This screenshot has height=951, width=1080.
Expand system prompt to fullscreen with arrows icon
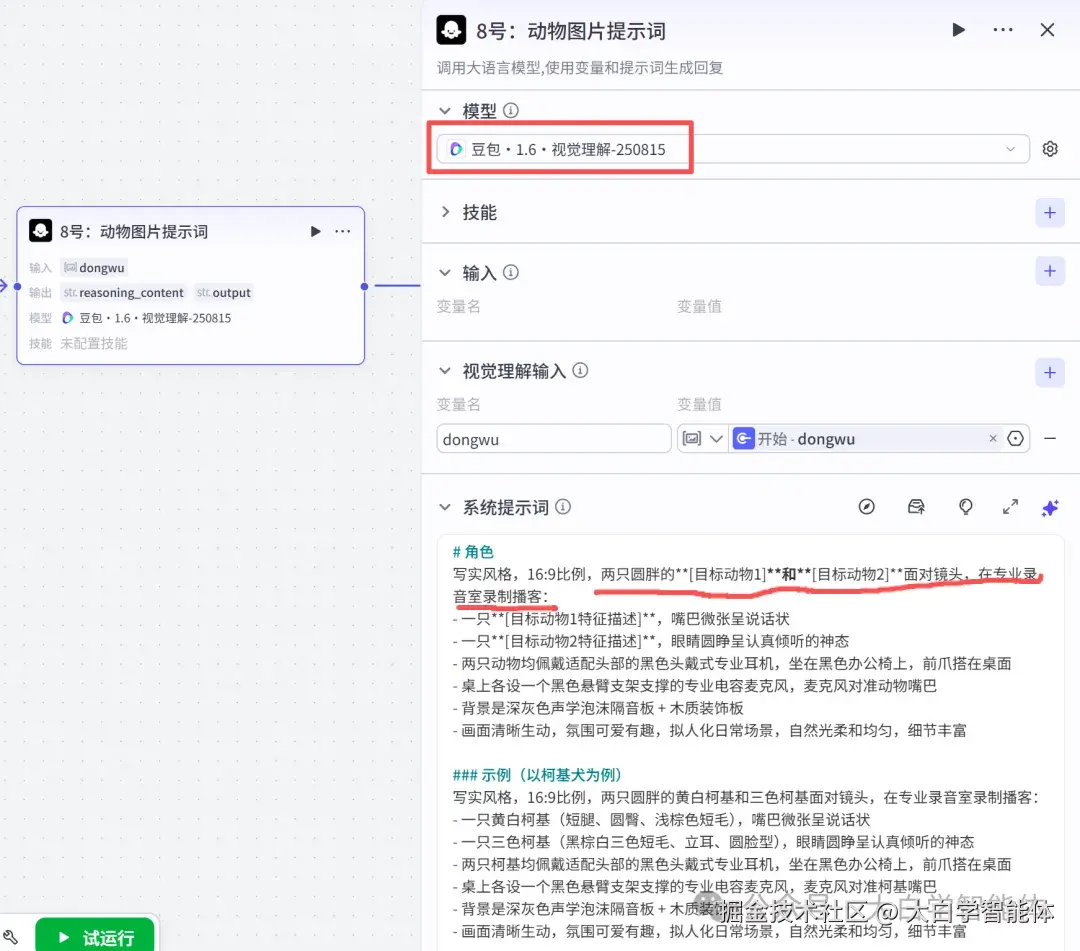click(1010, 507)
